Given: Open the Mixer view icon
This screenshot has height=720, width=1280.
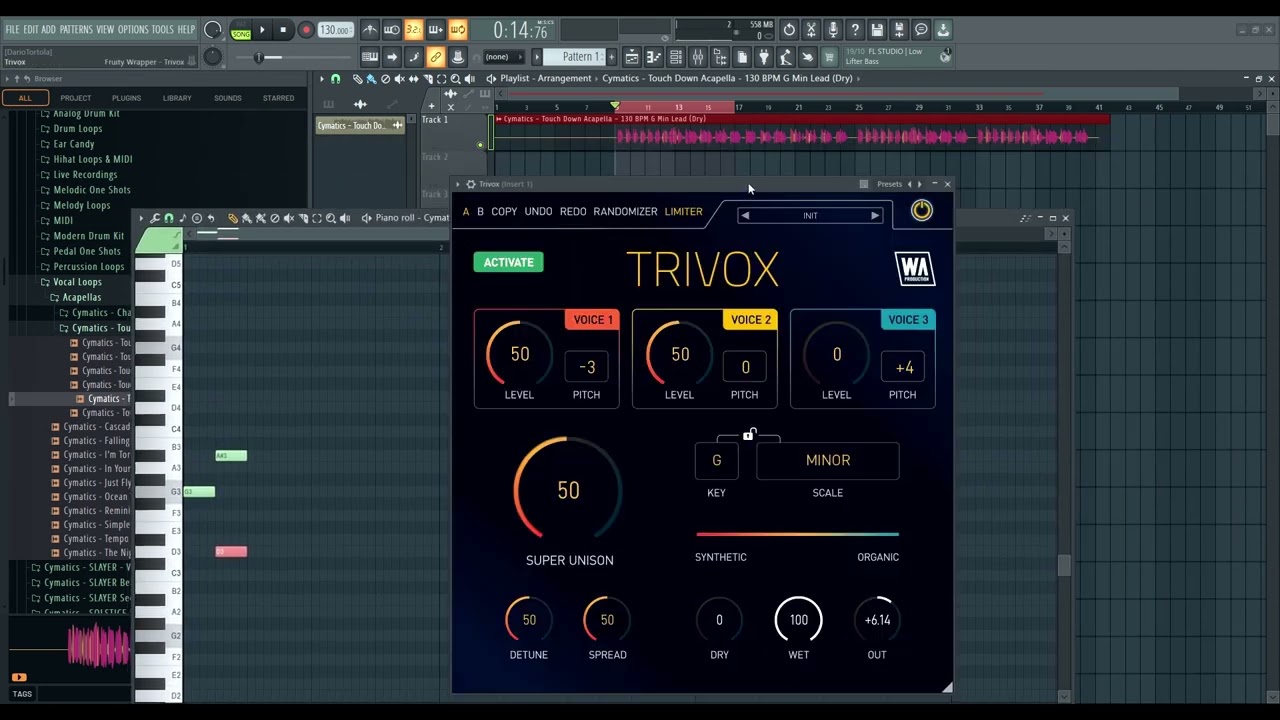Looking at the screenshot, I should tap(698, 57).
